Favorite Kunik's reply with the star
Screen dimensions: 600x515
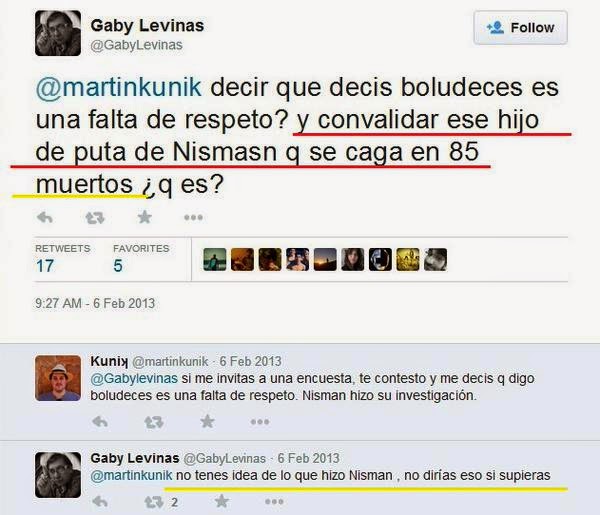[207, 421]
